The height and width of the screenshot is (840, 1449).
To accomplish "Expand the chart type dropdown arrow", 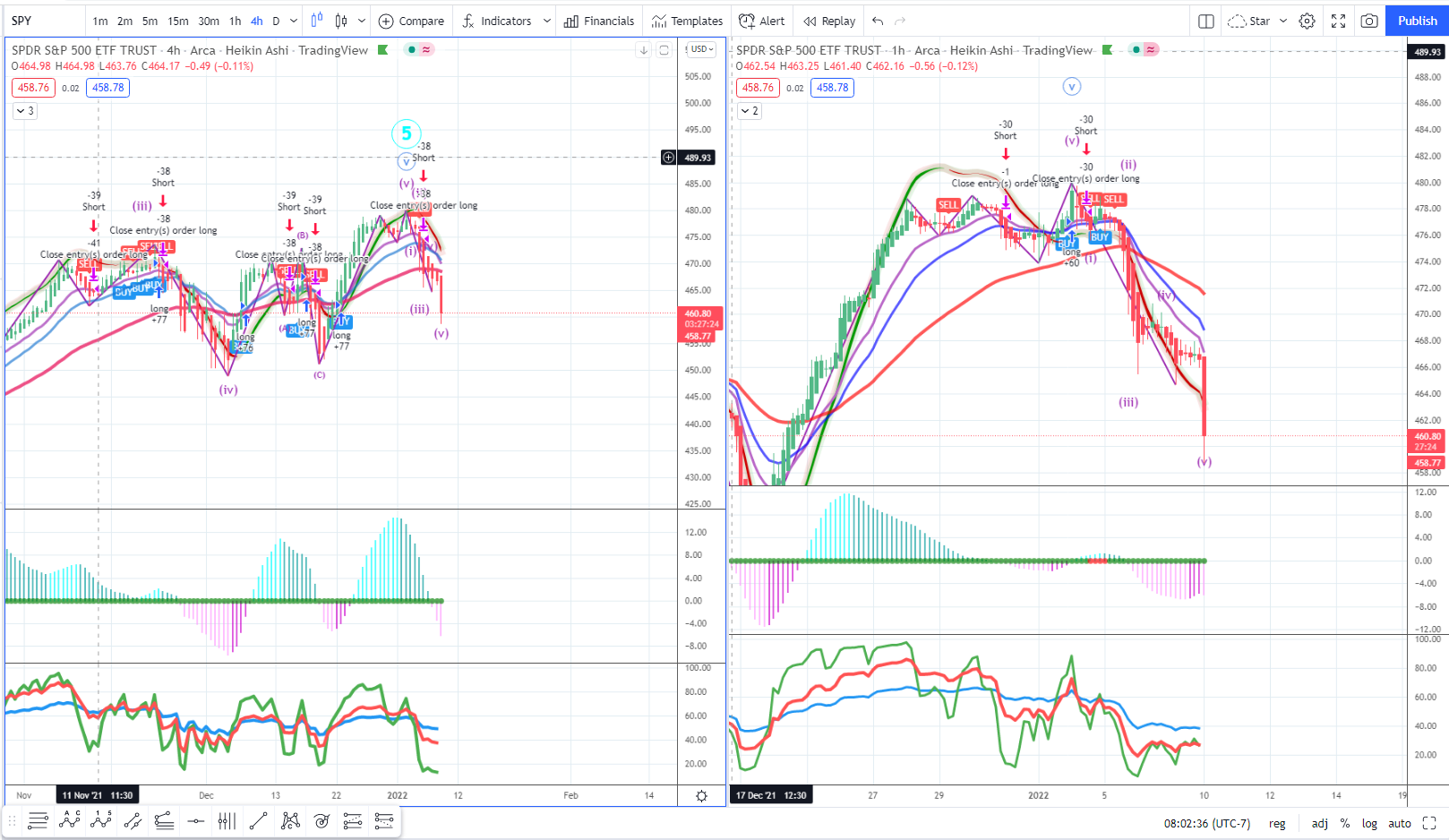I will pyautogui.click(x=362, y=21).
